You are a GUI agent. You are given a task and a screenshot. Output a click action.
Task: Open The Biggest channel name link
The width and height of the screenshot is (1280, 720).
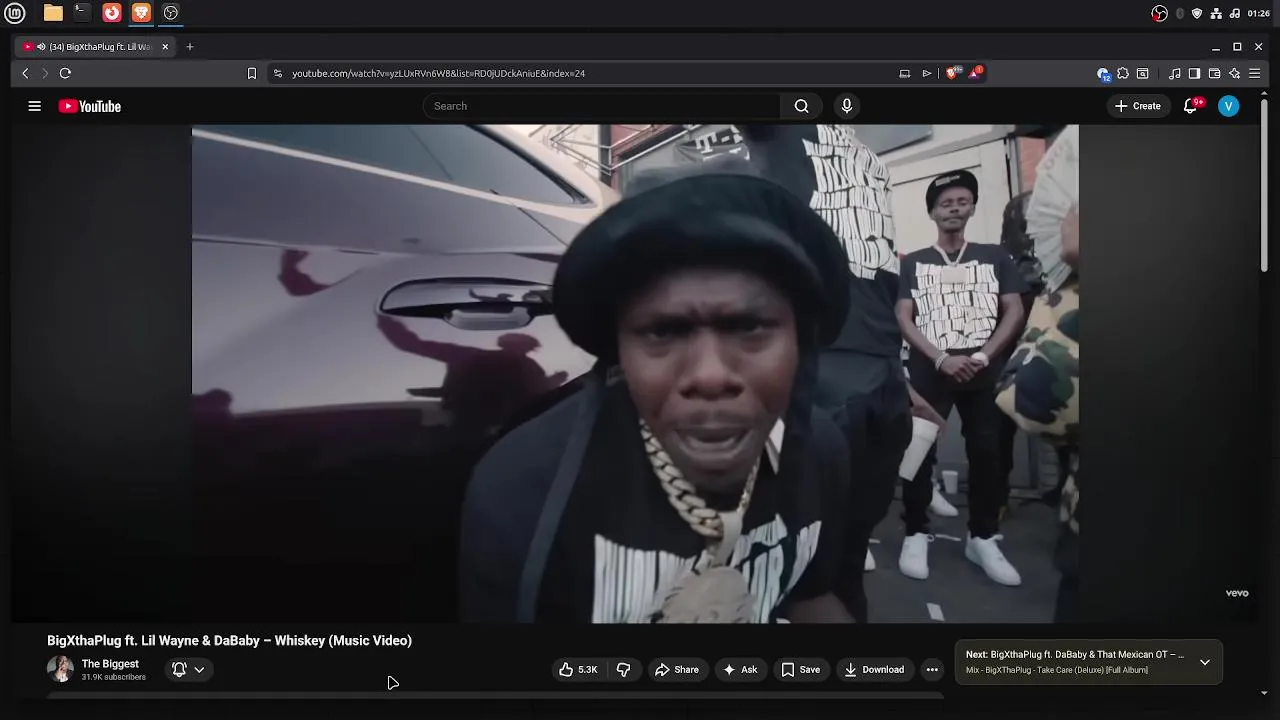[110, 664]
